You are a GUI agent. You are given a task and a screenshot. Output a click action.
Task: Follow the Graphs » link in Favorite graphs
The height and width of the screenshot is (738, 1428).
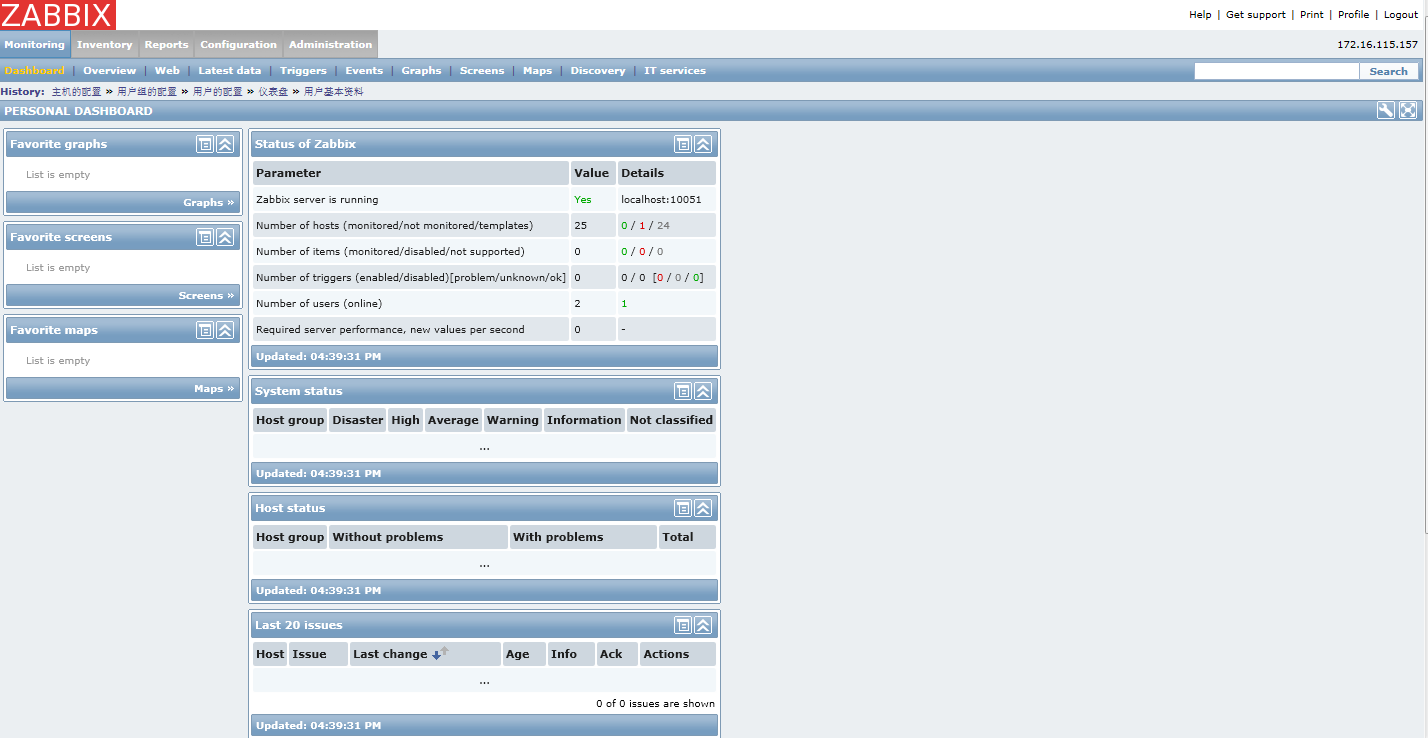[209, 202]
